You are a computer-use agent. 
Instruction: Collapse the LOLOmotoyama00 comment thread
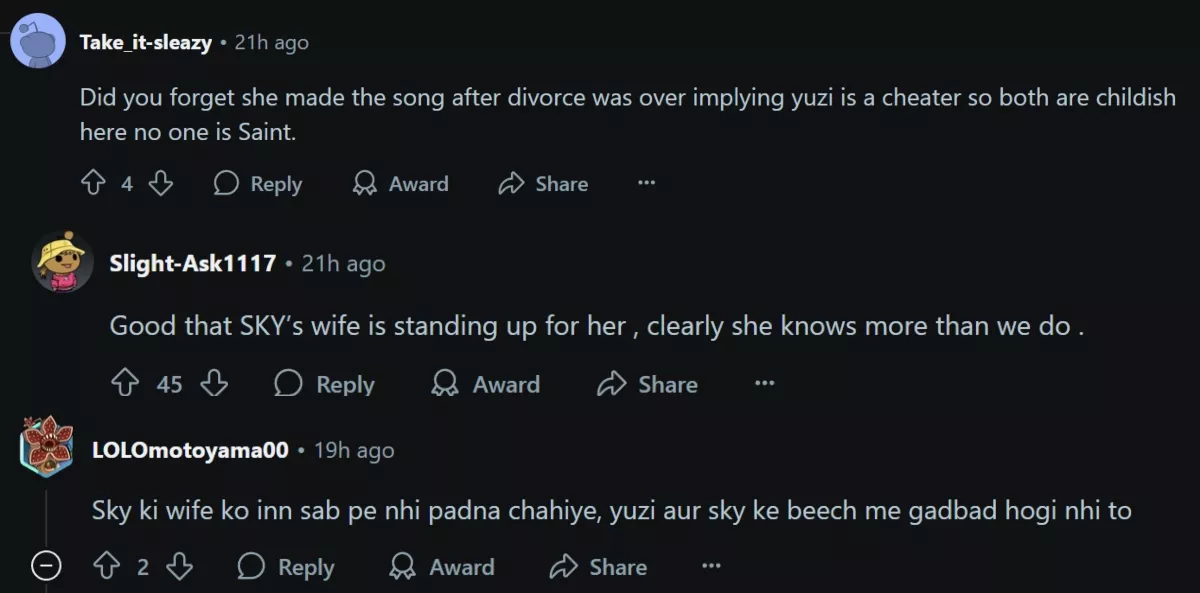(45, 567)
